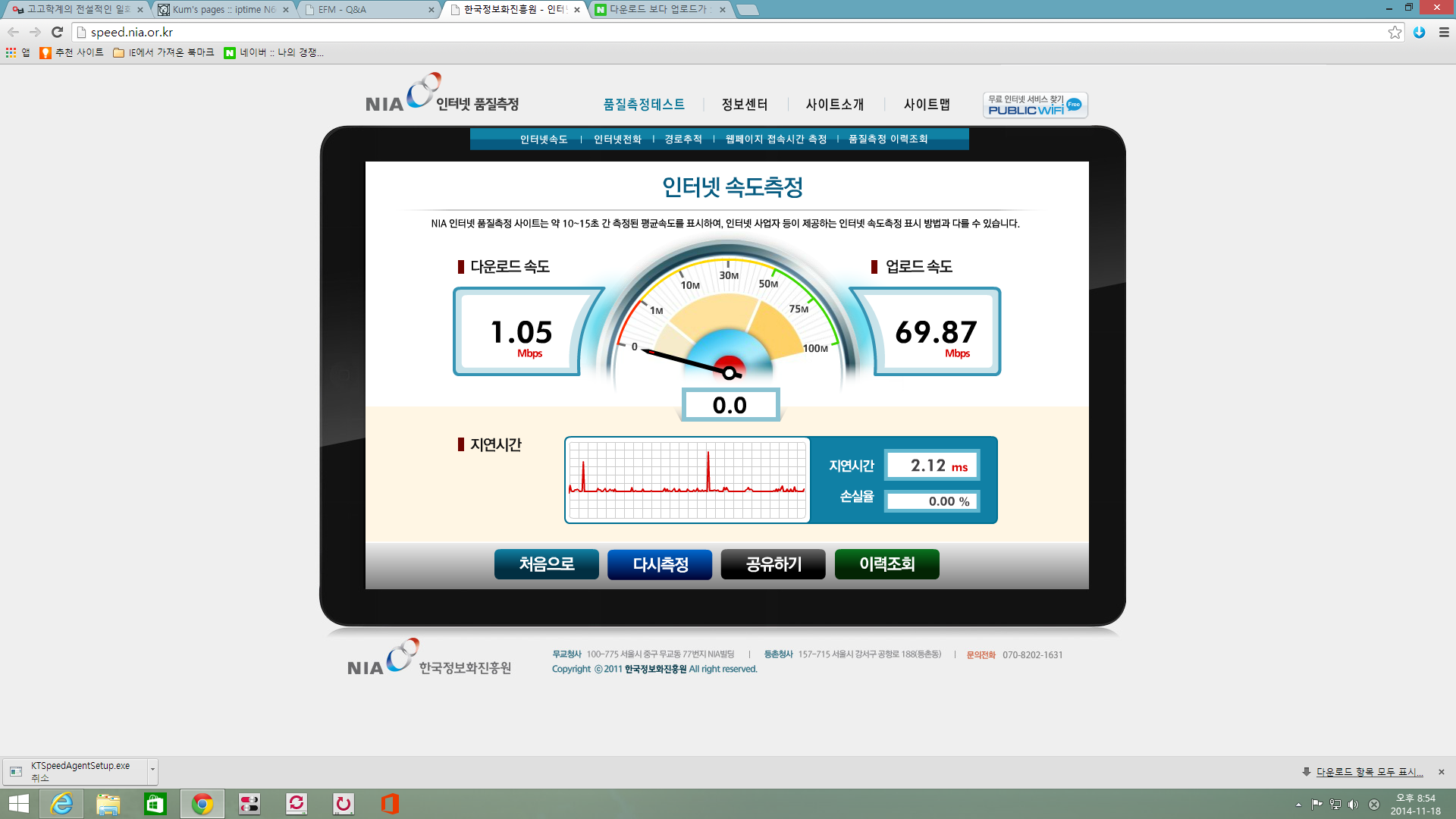Open IE에서 가져온 북마크 folder
Screen dimensions: 1456x819
click(163, 52)
